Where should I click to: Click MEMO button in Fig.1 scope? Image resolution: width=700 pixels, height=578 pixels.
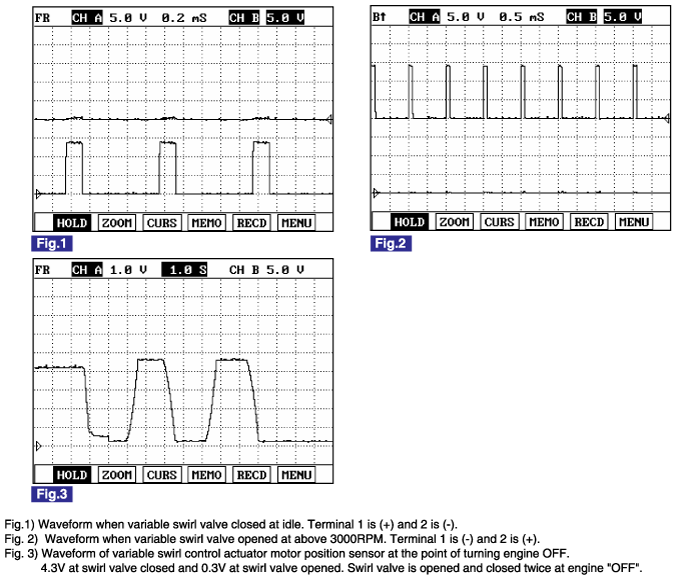point(206,223)
